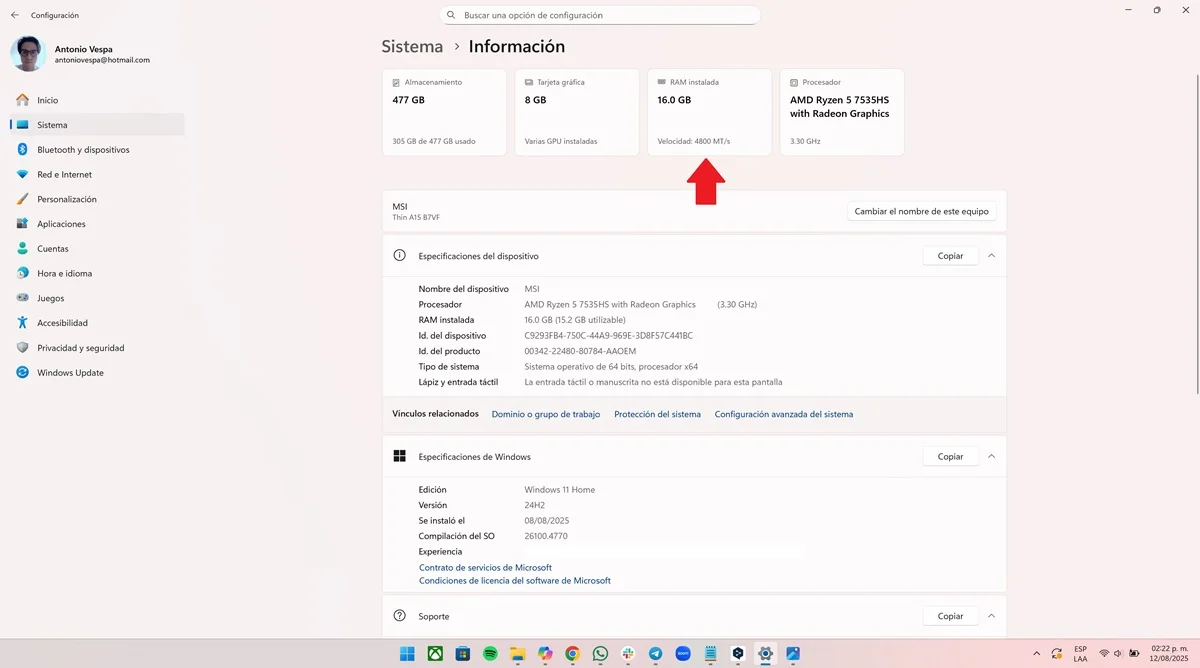The width and height of the screenshot is (1200, 668).
Task: Copy the Especificaciones de Windows details
Action: 950,456
